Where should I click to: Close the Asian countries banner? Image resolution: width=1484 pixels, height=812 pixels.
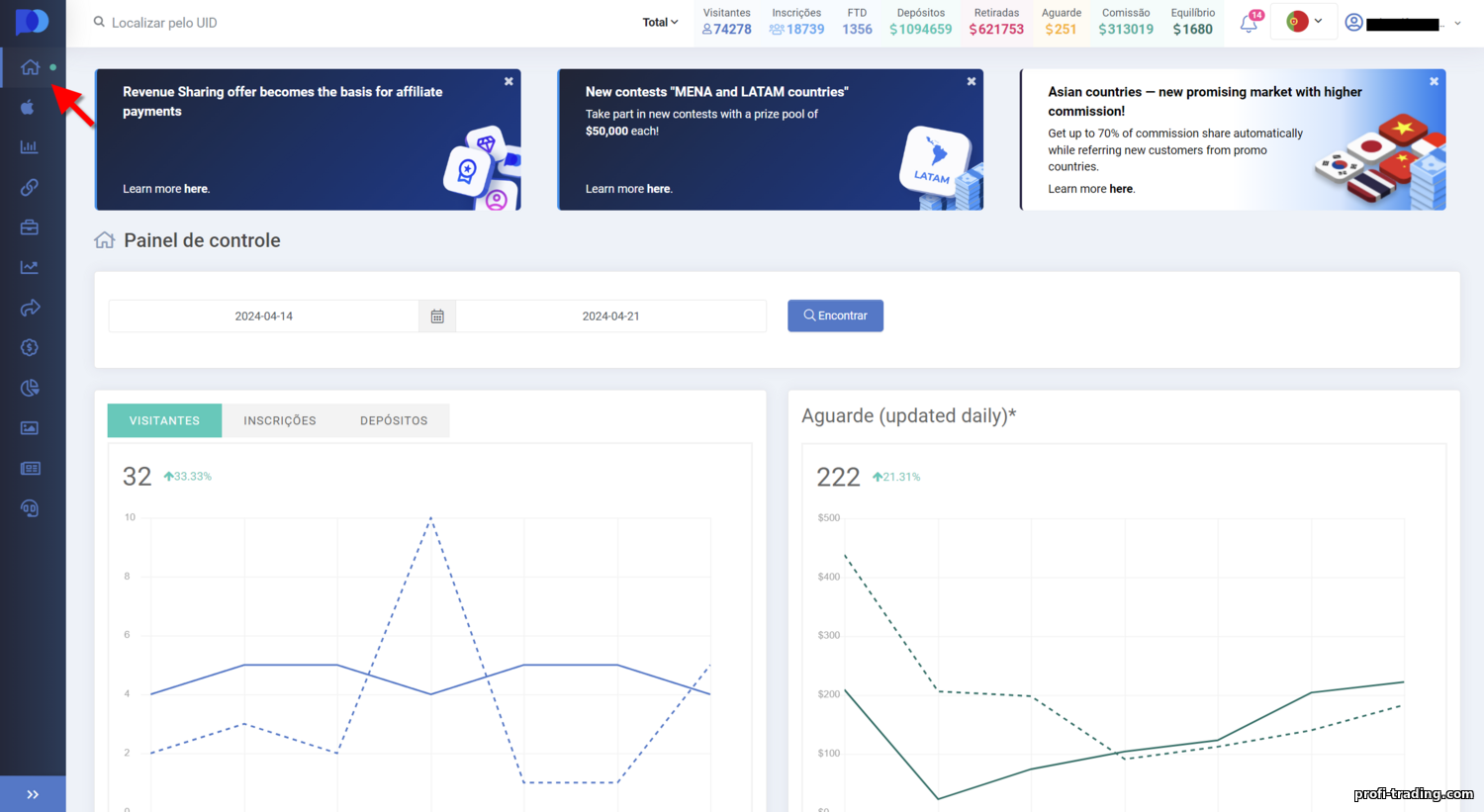click(1434, 81)
